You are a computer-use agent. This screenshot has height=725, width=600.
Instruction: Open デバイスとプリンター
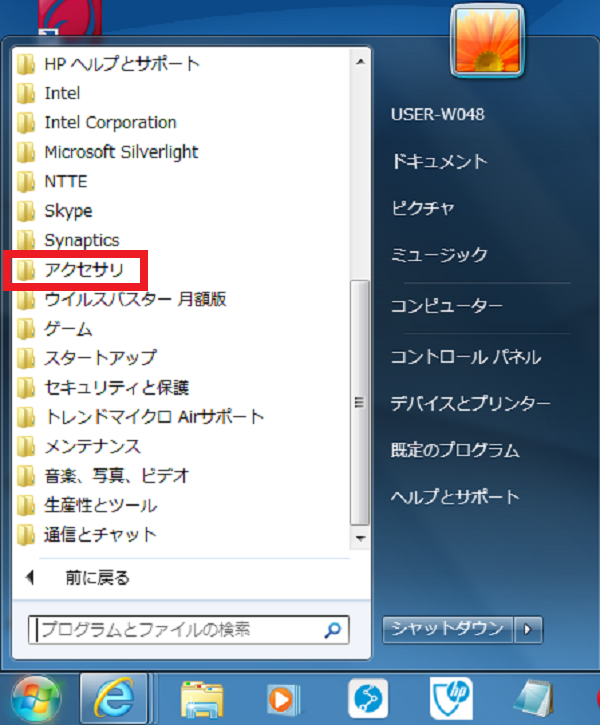tap(471, 404)
